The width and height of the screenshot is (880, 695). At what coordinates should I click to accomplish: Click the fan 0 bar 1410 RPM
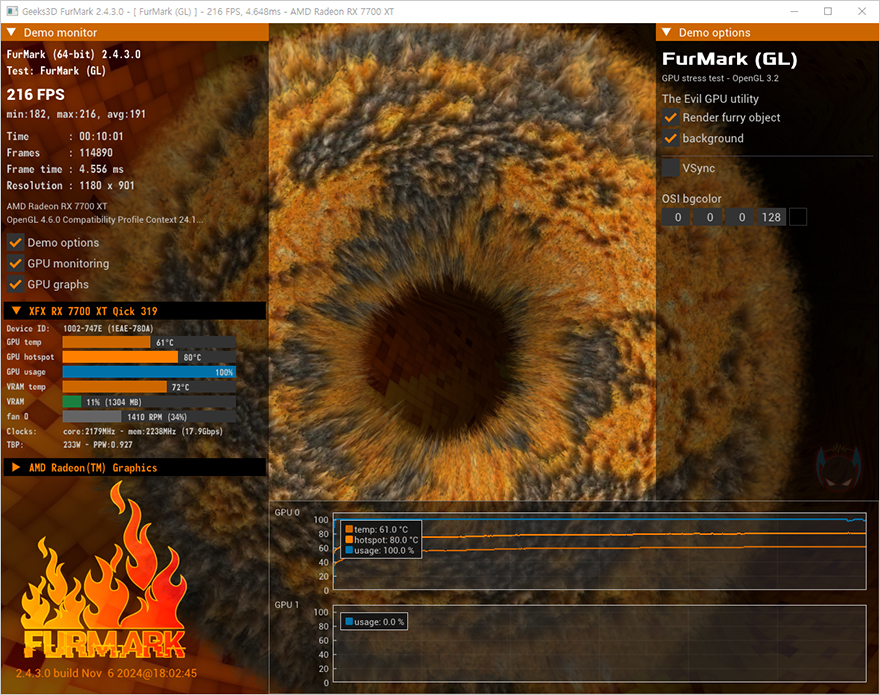pyautogui.click(x=149, y=417)
